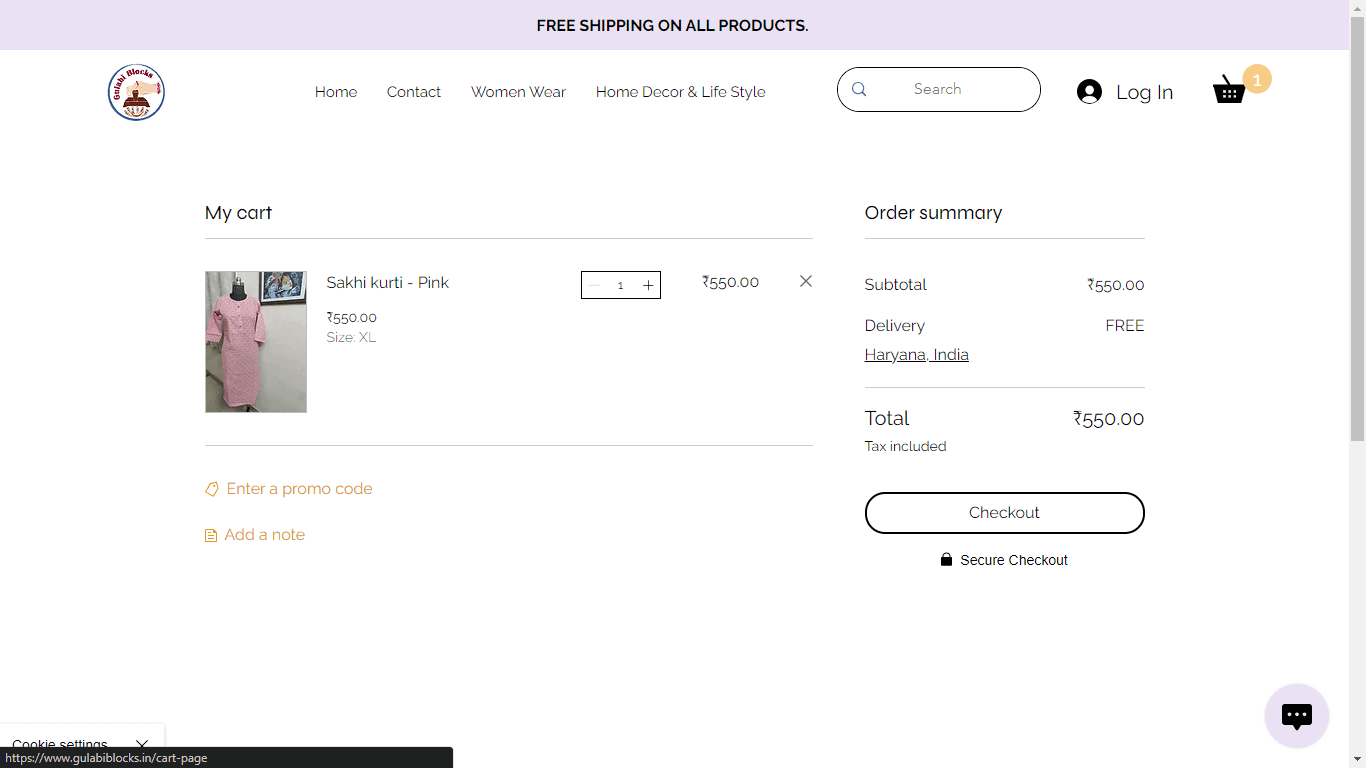Open the chat widget bubble
The height and width of the screenshot is (768, 1366).
(x=1296, y=716)
